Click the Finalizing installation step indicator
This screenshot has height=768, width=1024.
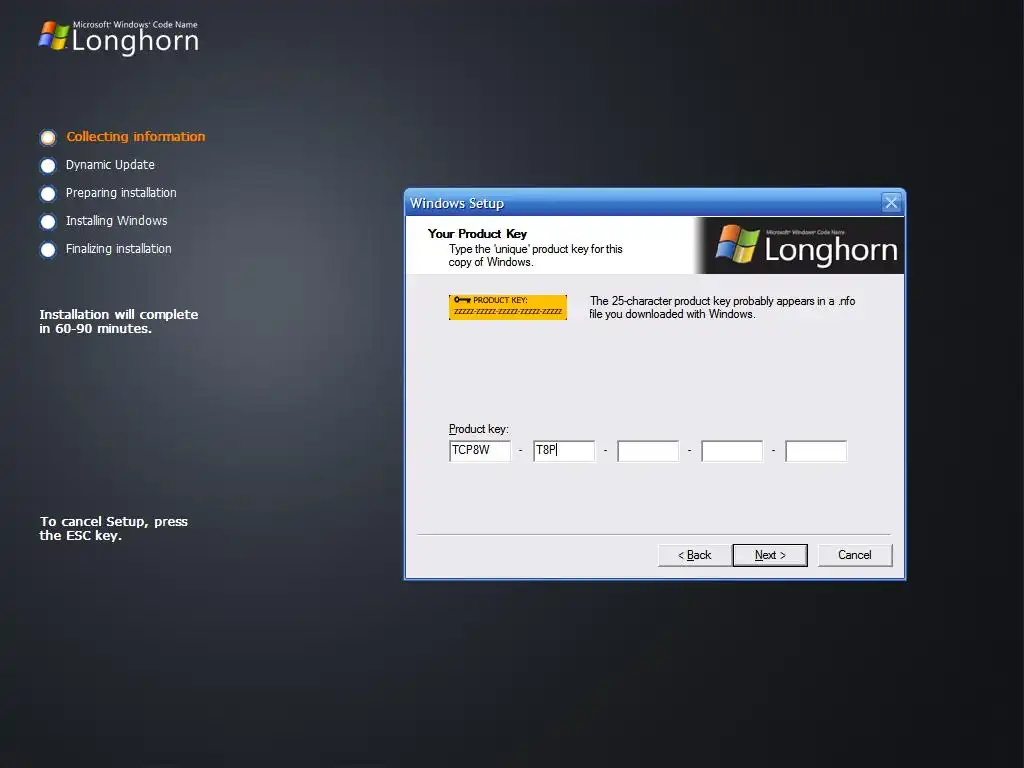point(48,250)
